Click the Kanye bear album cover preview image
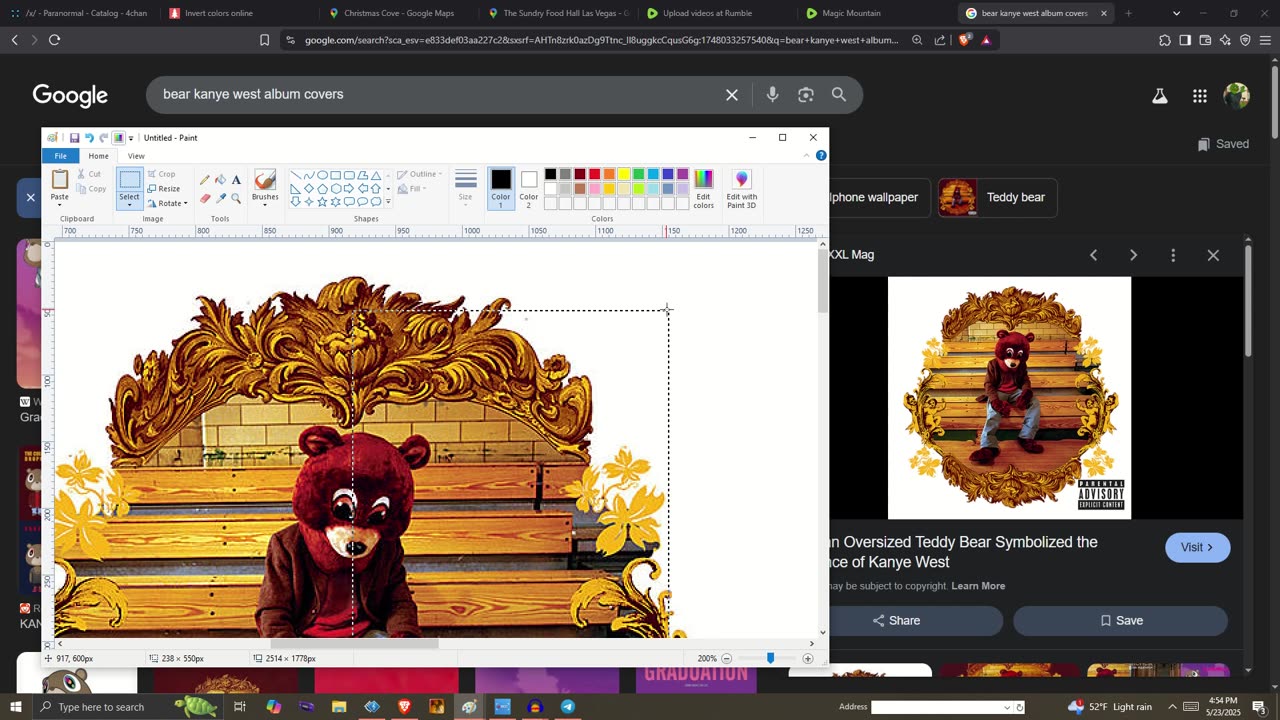 pos(1009,398)
